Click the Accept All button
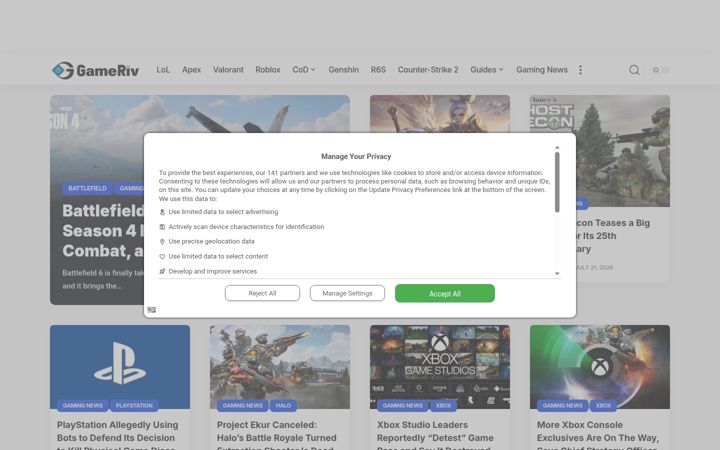720x450 pixels. click(x=444, y=293)
